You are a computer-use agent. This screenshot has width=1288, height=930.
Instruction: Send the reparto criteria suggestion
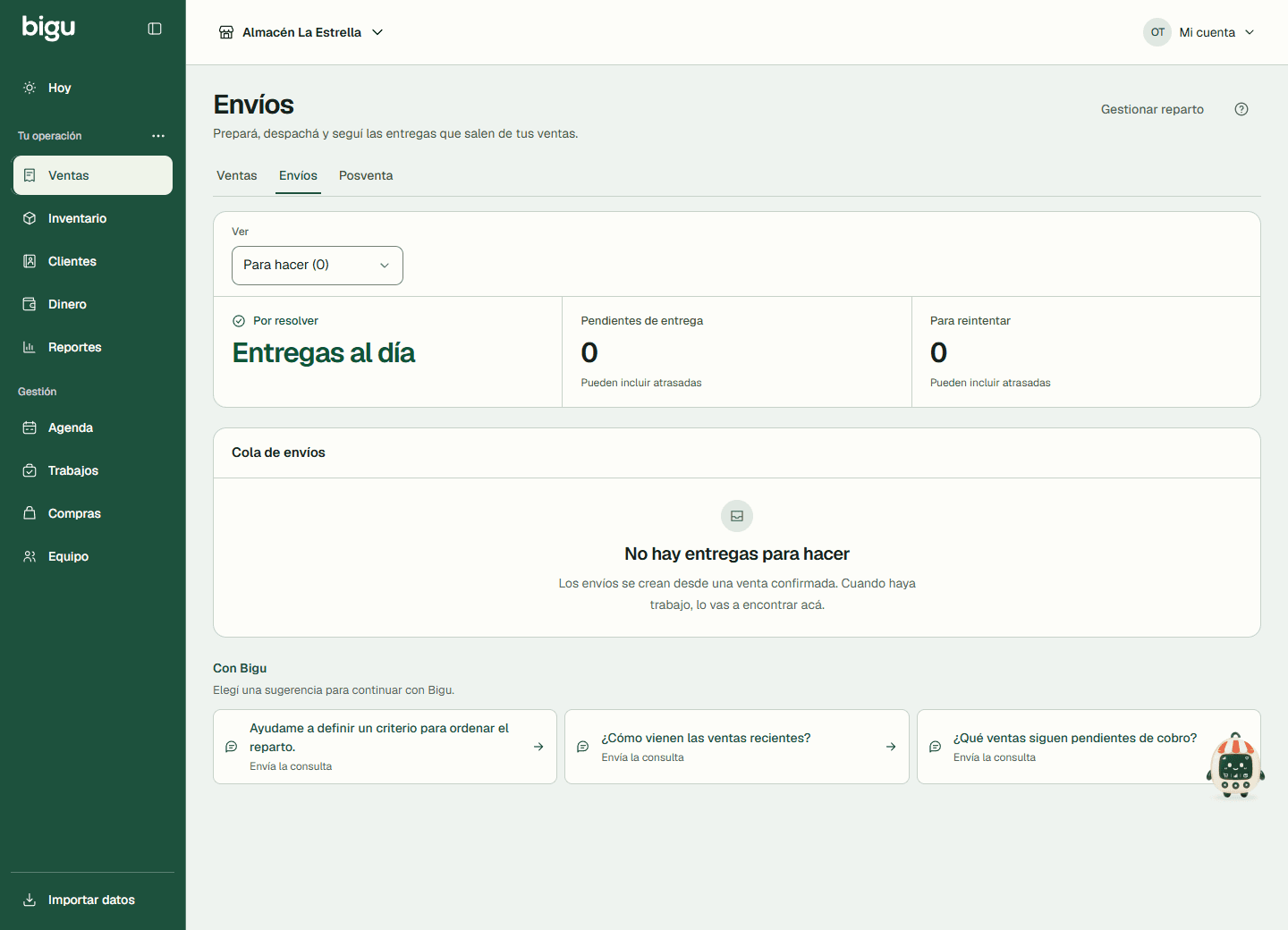pos(385,747)
